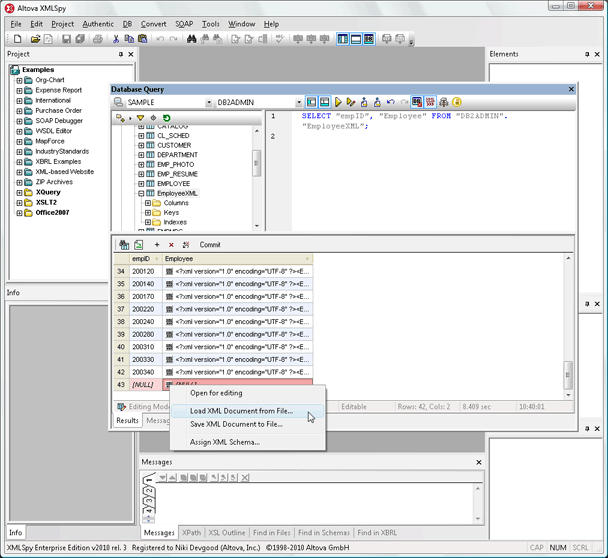The image size is (608, 558).
Task: Expand the Columns folder under EmployeeXML
Action: (148, 203)
